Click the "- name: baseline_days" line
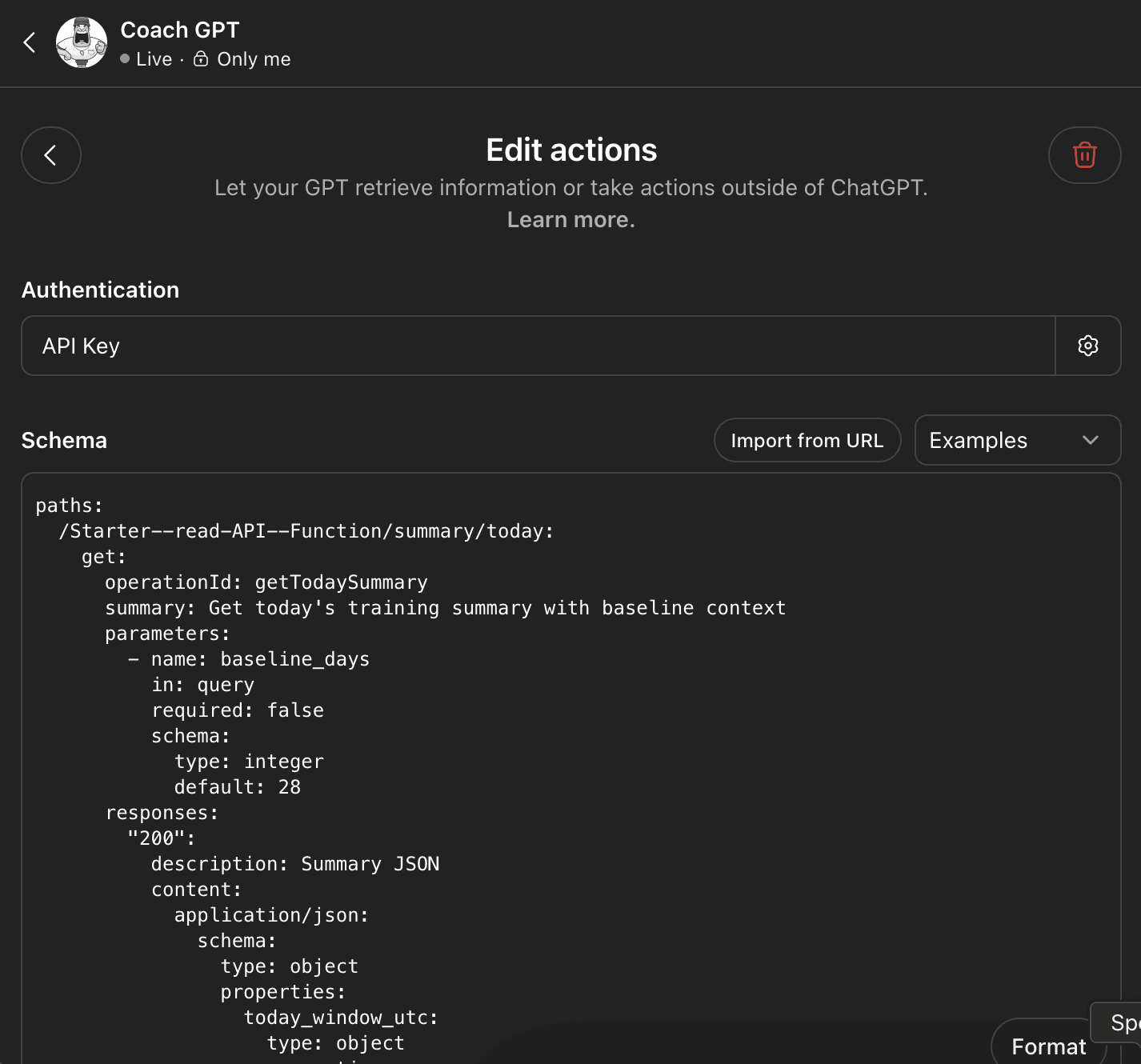The width and height of the screenshot is (1141, 1064). [249, 659]
